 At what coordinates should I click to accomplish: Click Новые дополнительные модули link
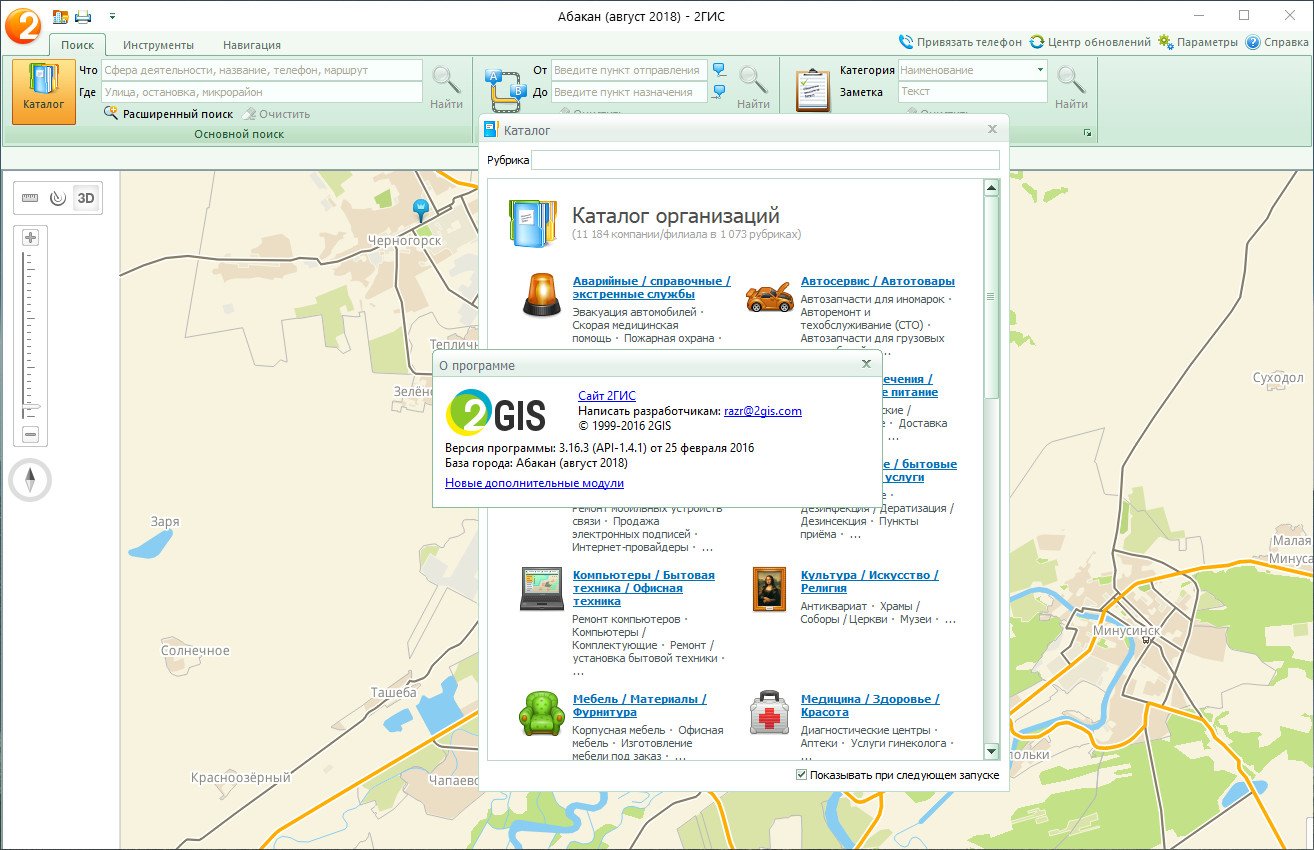point(534,483)
